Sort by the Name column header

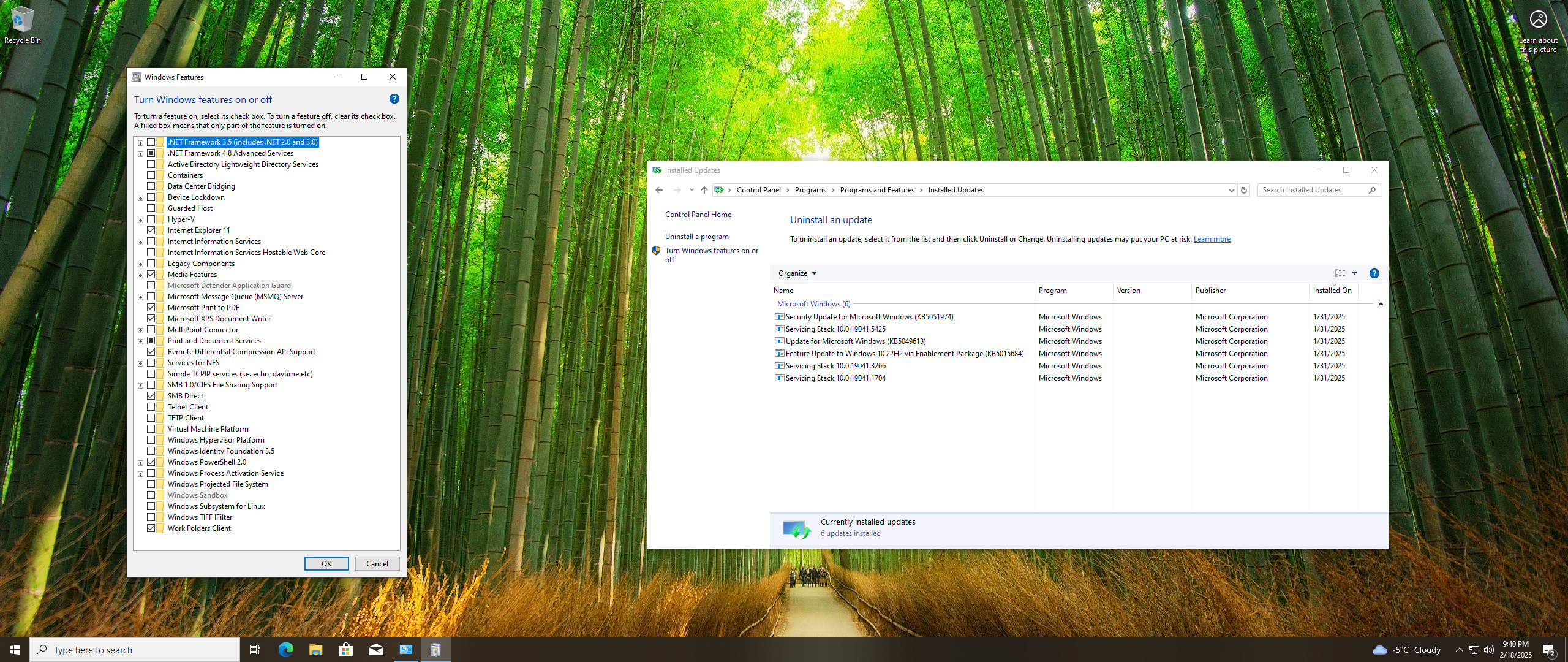(x=902, y=291)
